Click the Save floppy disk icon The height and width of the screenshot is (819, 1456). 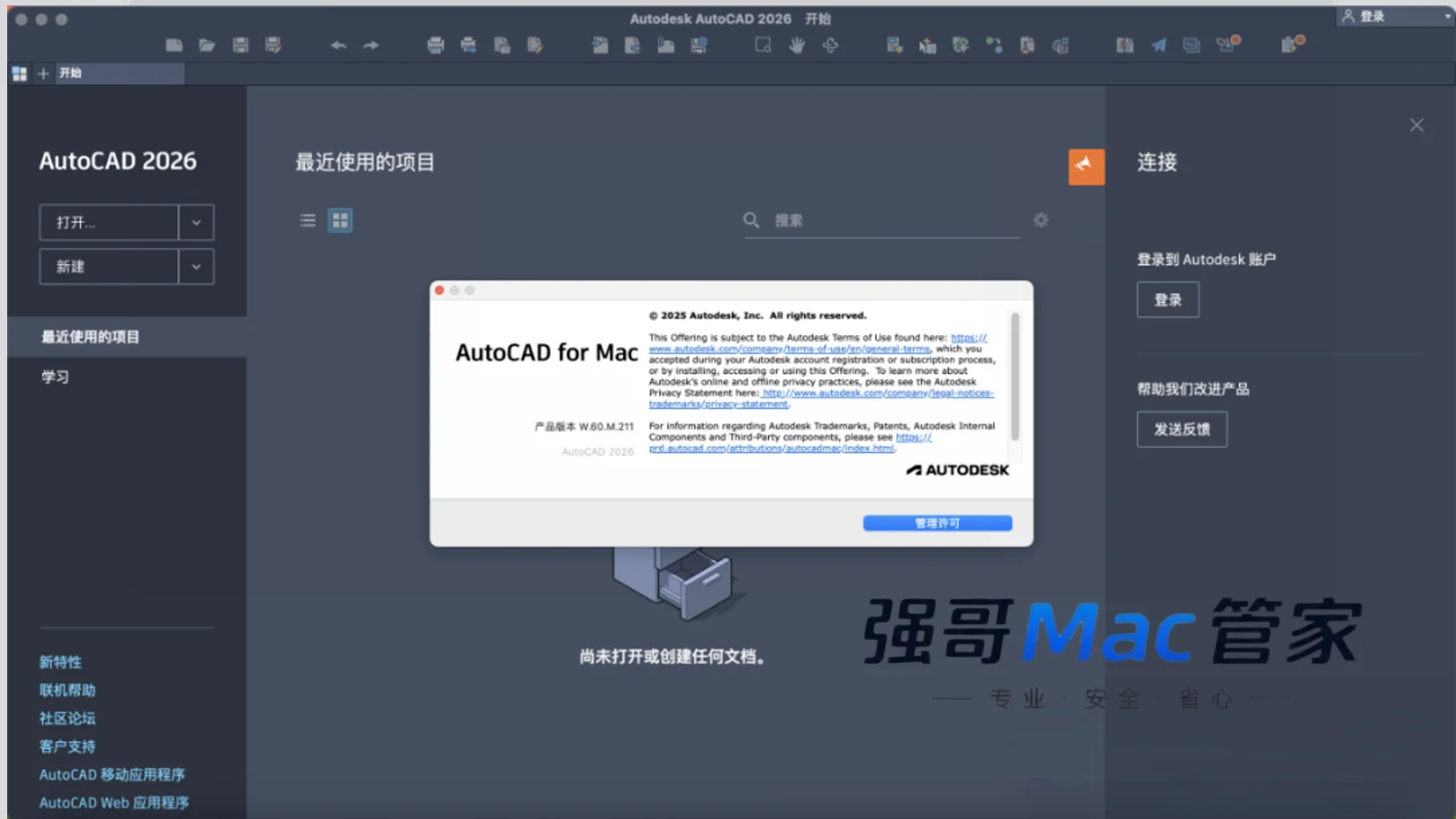(240, 45)
